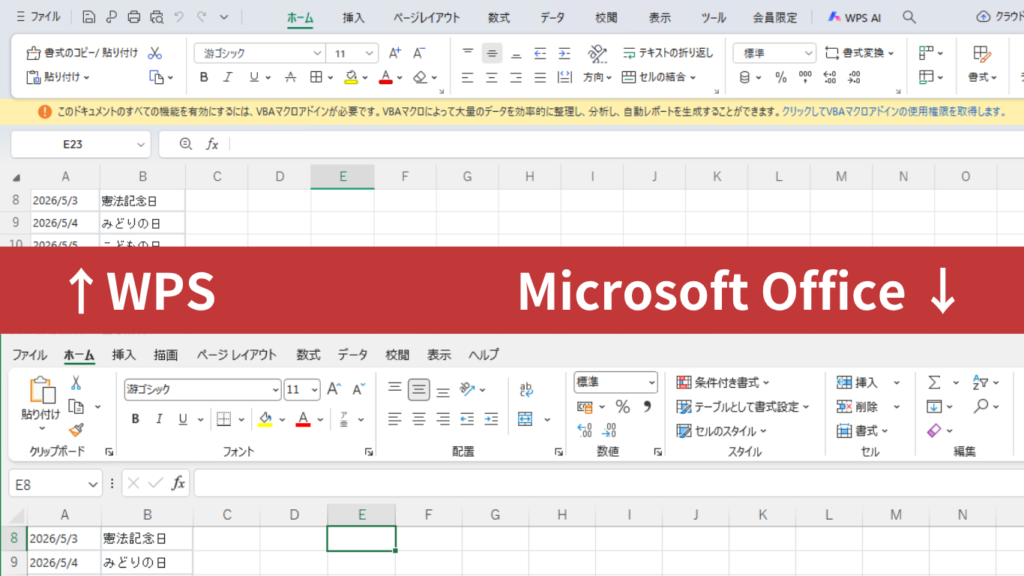1024x576 pixels.
Task: Toggle WPS middle vertical alignment
Action: [x=492, y=53]
